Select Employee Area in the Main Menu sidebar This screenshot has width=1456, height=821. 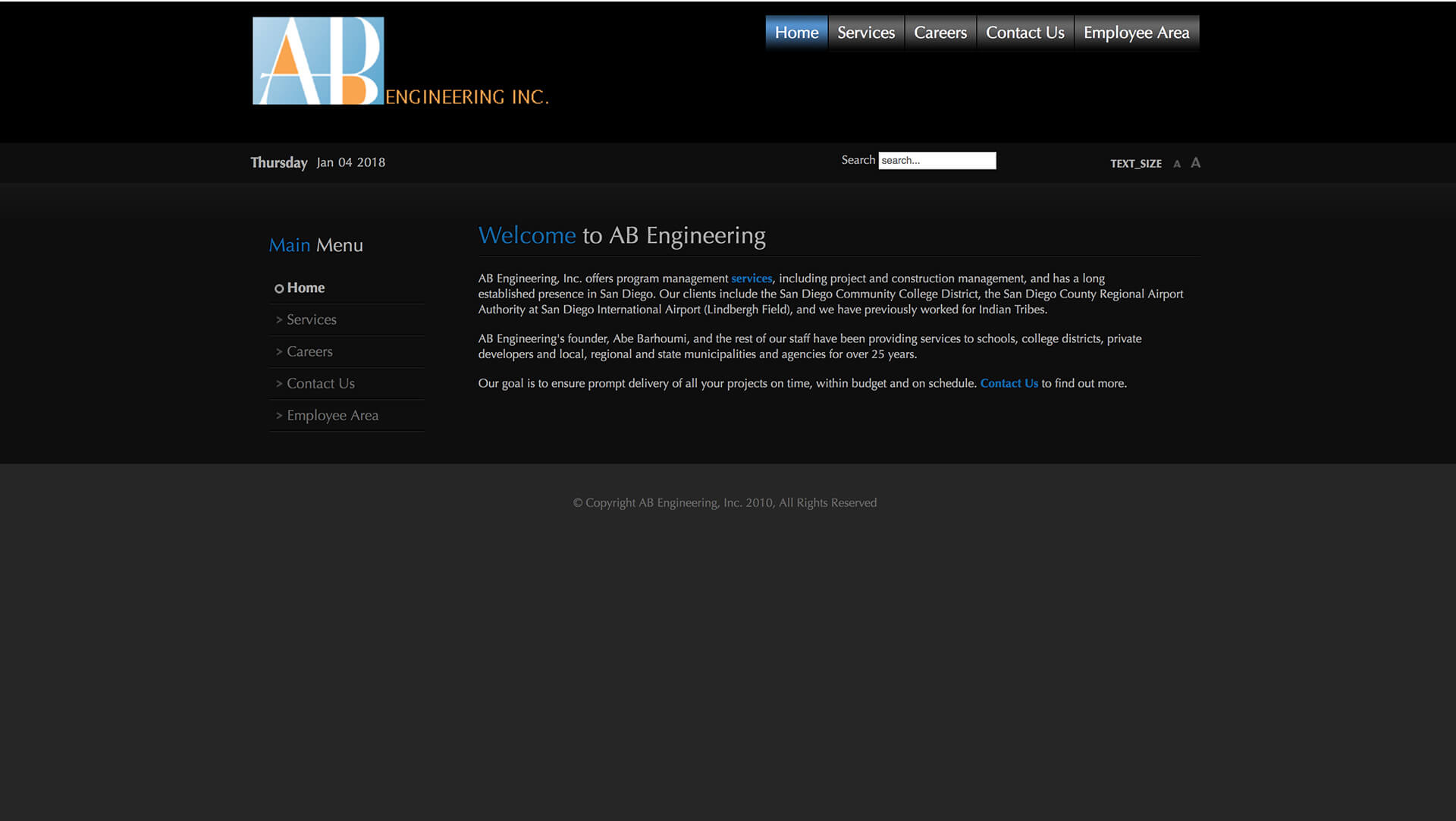[332, 415]
